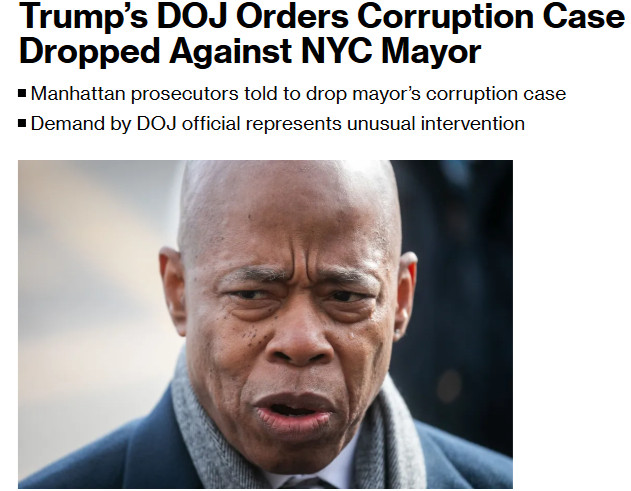This screenshot has width=631, height=491.
Task: Select the headline line "Dropped Against NYC Mayor"
Action: click(x=250, y=52)
